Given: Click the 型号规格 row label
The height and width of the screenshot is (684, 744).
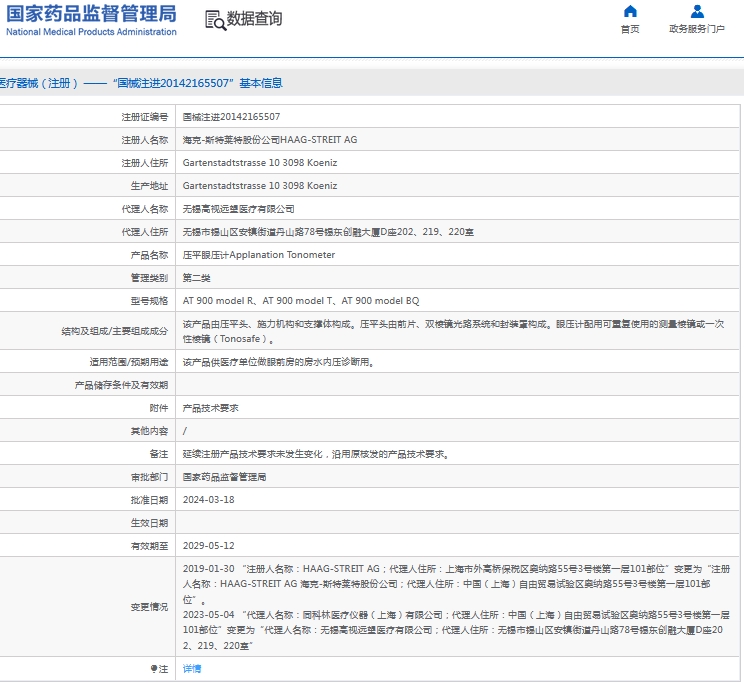Looking at the screenshot, I should pos(149,301).
